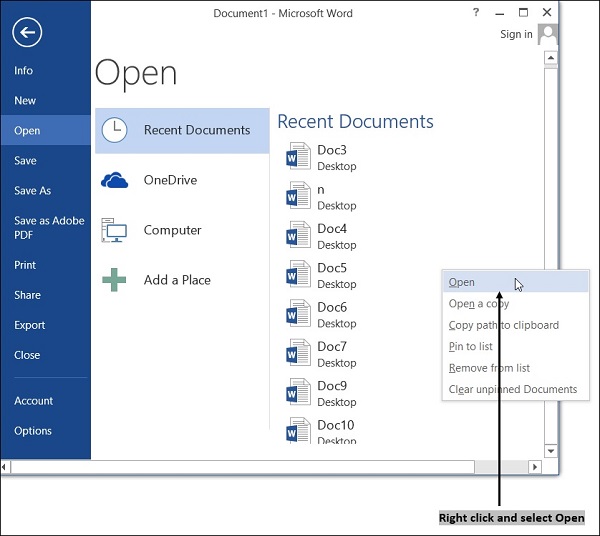Click the Add a Place plus icon
Image resolution: width=600 pixels, height=536 pixels.
click(x=115, y=280)
